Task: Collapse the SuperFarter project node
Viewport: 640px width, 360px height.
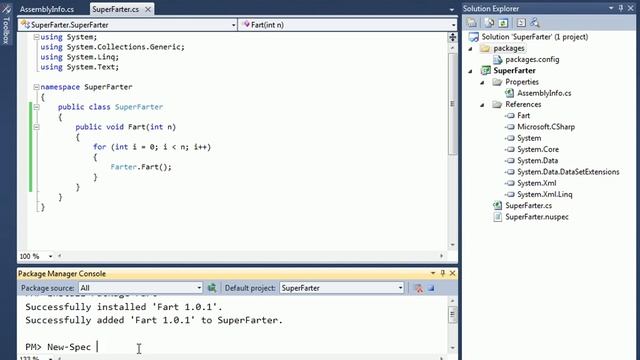Action: 471,71
